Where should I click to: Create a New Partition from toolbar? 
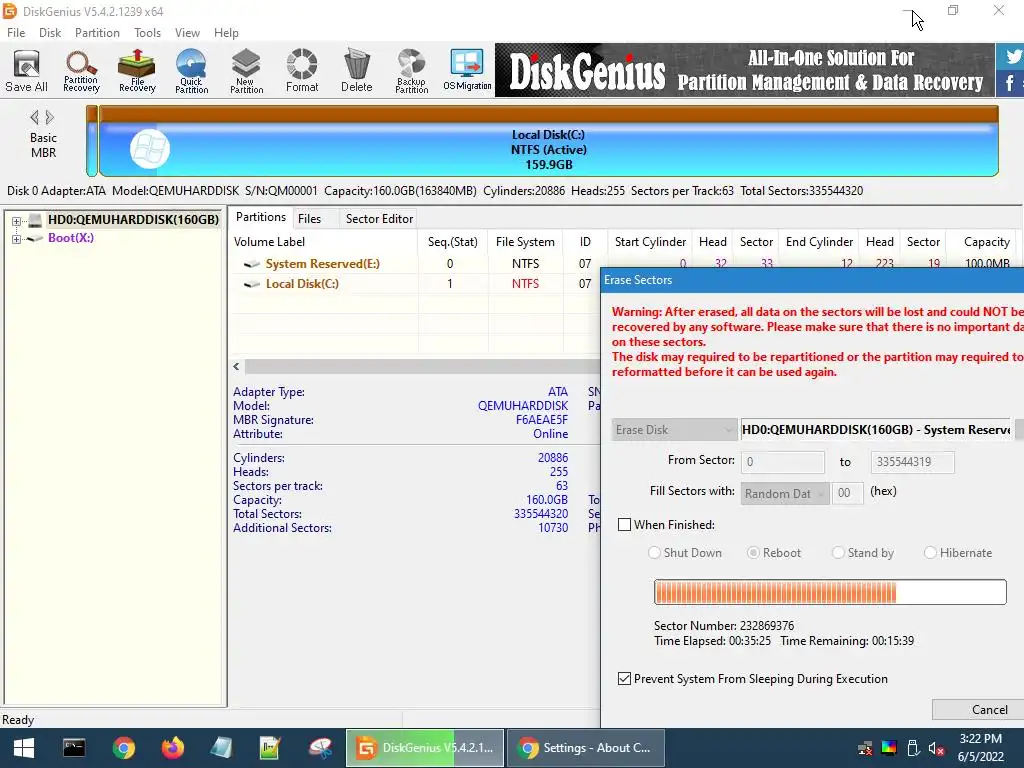click(x=246, y=71)
